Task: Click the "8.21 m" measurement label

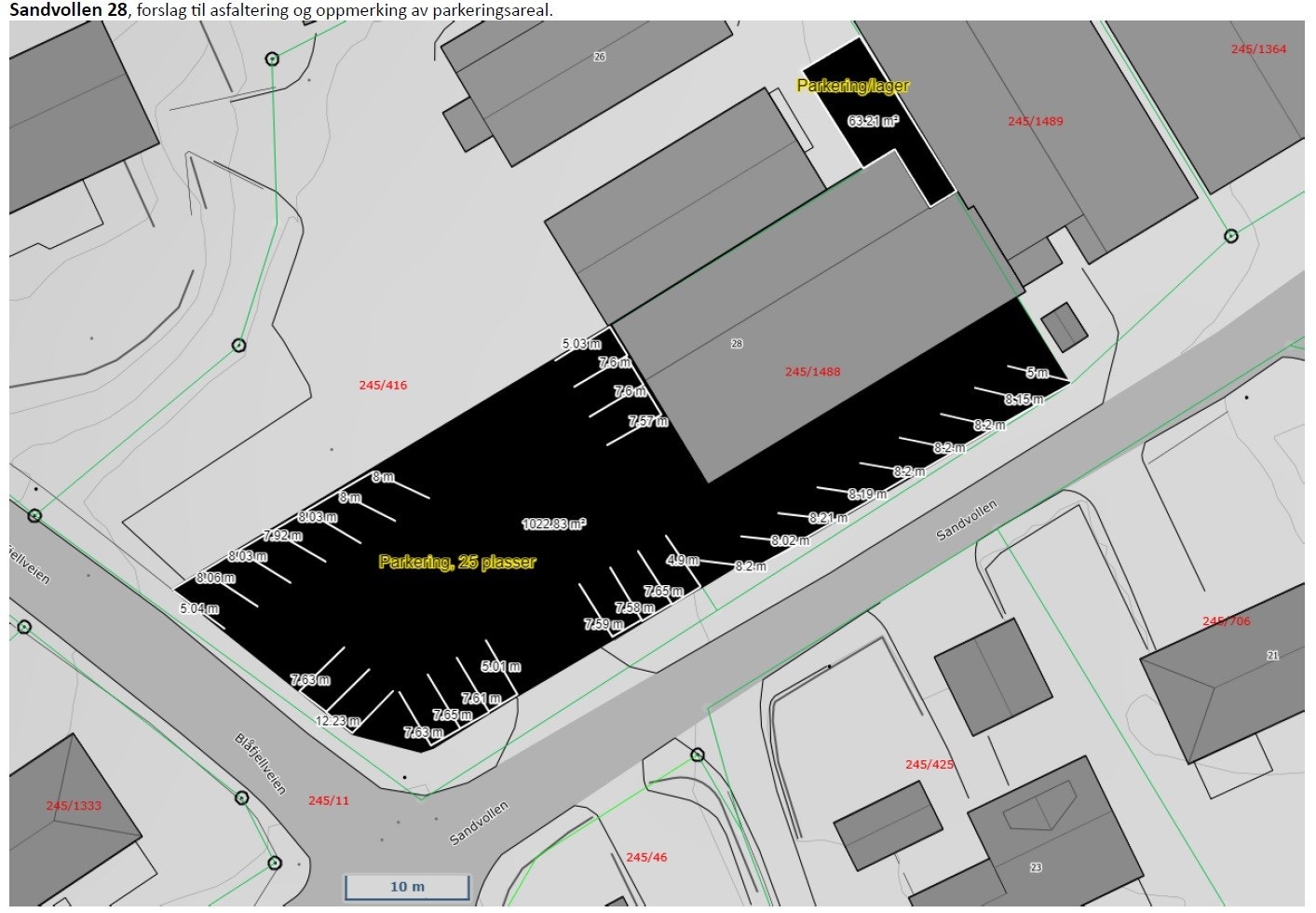Action: pyautogui.click(x=828, y=517)
